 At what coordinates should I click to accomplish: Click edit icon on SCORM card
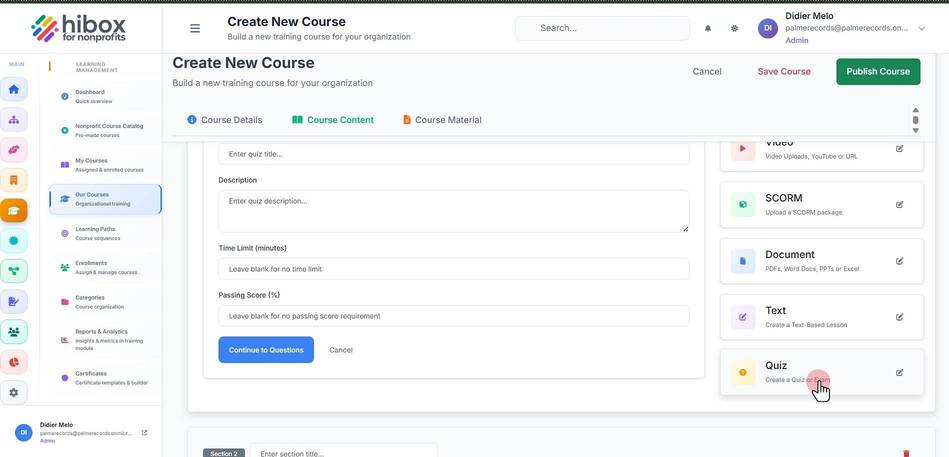pyautogui.click(x=899, y=205)
